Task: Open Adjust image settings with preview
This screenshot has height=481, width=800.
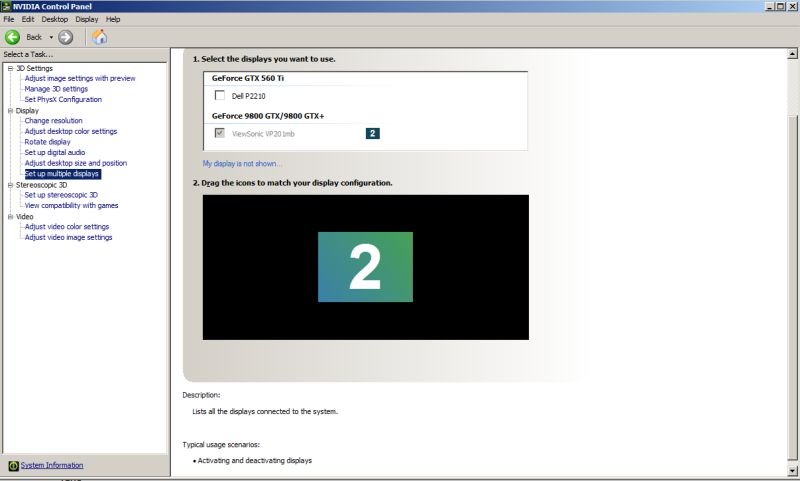Action: point(80,79)
